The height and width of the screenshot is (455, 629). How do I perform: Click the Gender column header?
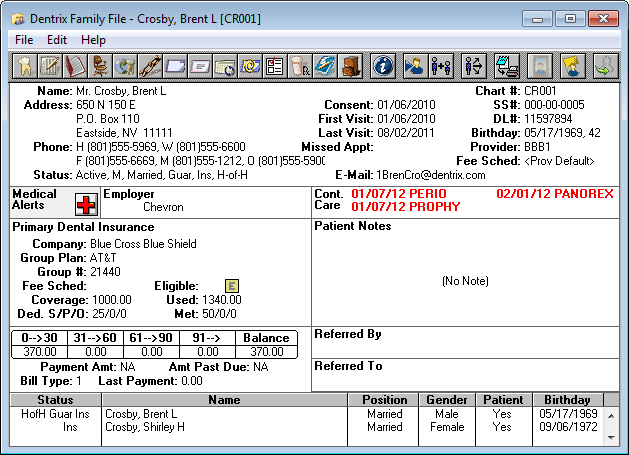pos(446,400)
